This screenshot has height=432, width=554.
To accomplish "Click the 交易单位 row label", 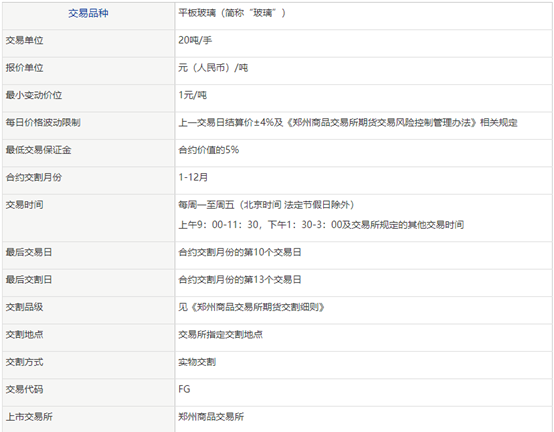I will tap(24, 40).
